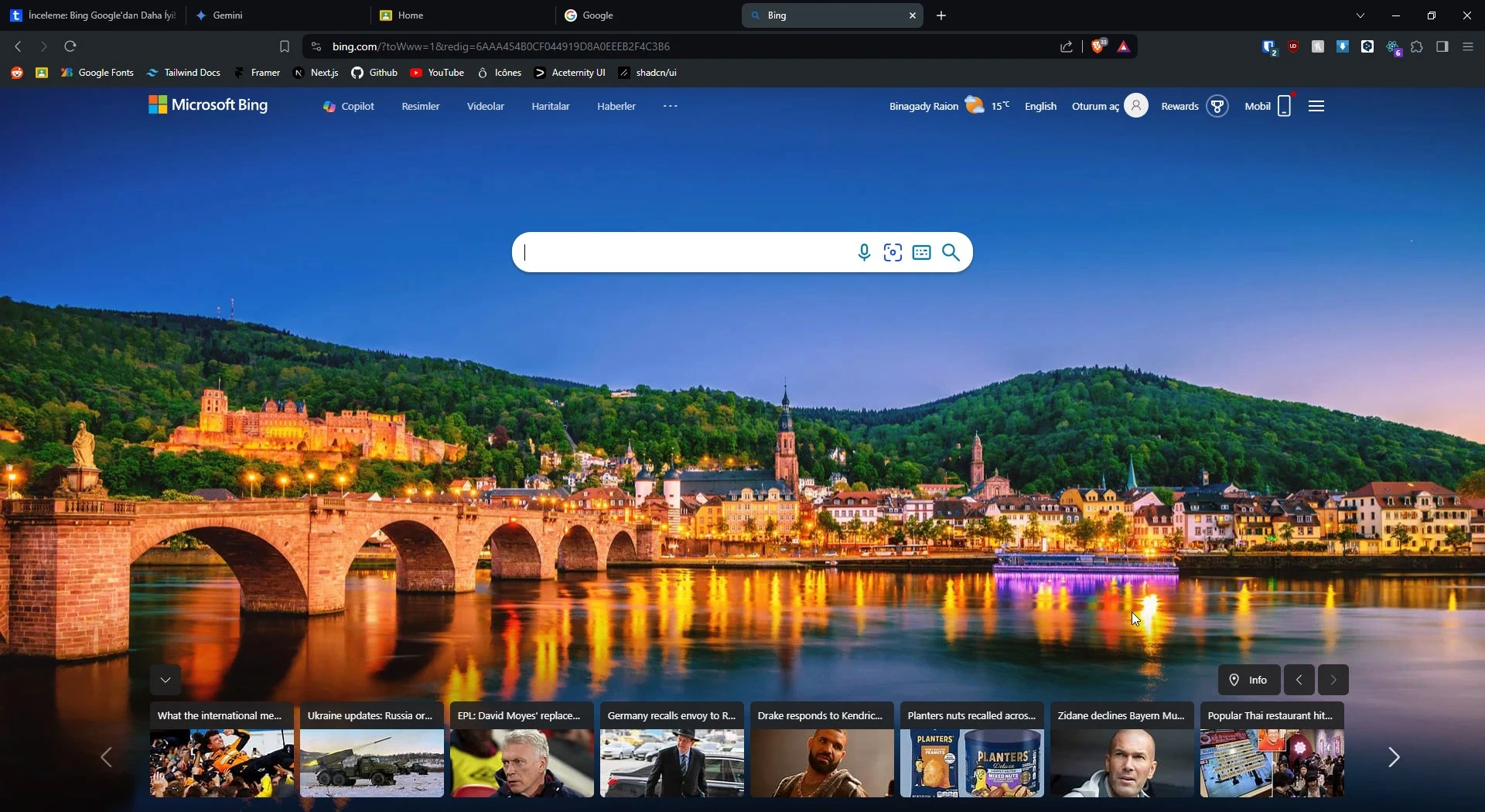This screenshot has width=1485, height=812.
Task: Open the image Info button
Action: 1249,681
